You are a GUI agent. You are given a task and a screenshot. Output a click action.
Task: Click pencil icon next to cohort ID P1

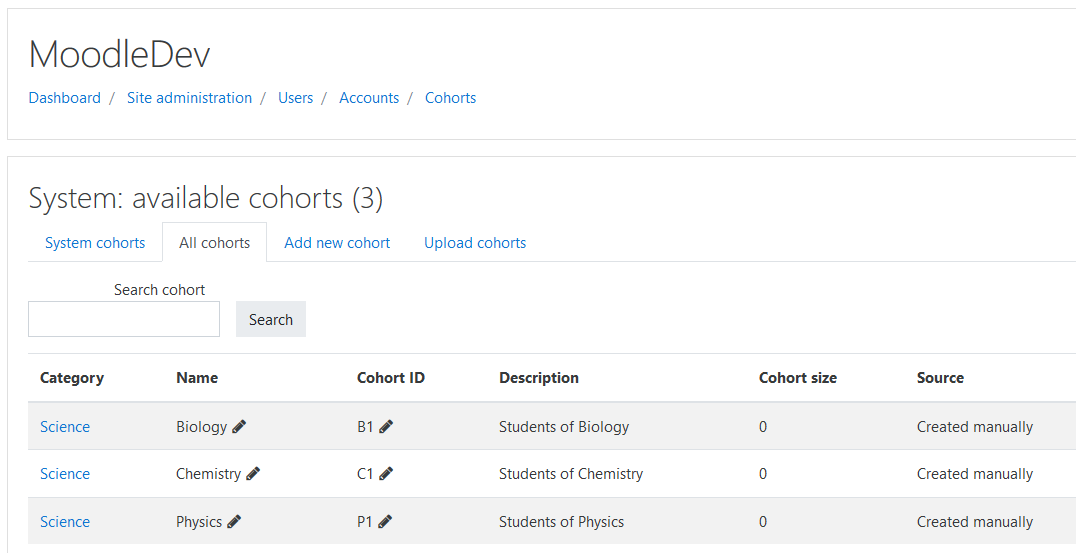[385, 522]
